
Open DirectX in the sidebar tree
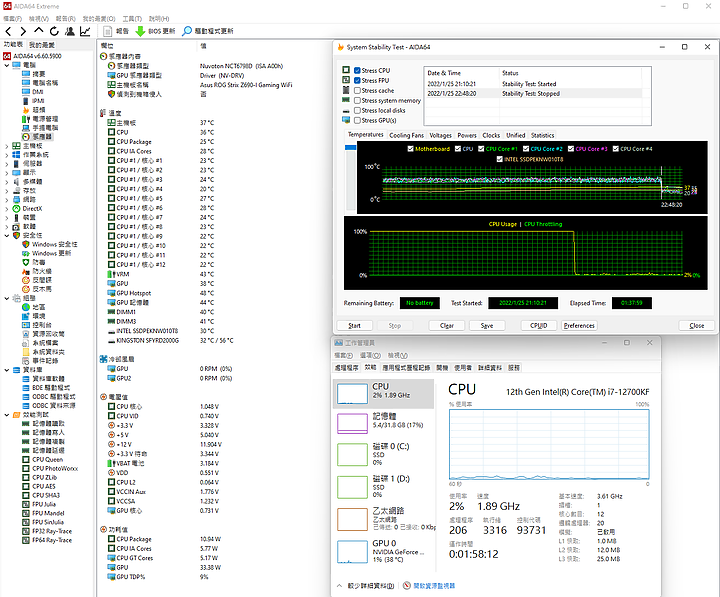click(x=32, y=208)
